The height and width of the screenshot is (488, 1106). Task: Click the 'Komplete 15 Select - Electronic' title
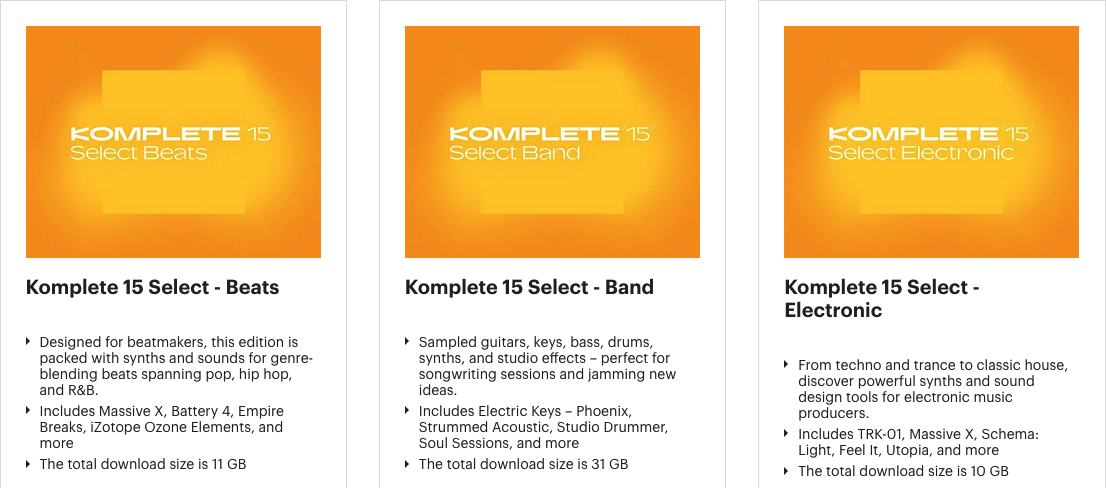click(882, 298)
